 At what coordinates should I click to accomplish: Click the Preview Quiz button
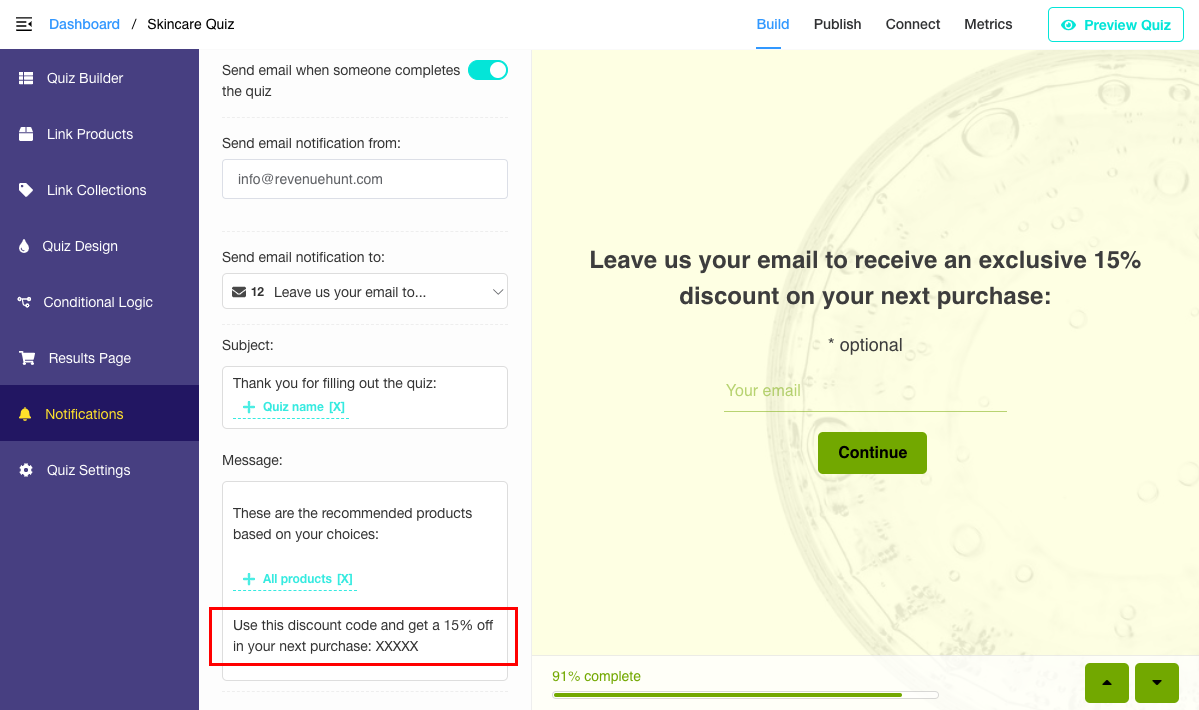click(1116, 24)
